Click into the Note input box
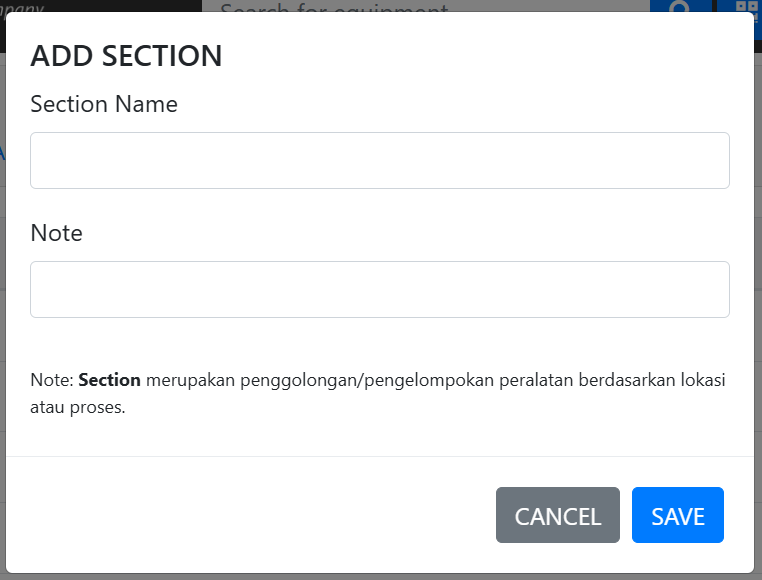This screenshot has height=580, width=762. coord(380,289)
